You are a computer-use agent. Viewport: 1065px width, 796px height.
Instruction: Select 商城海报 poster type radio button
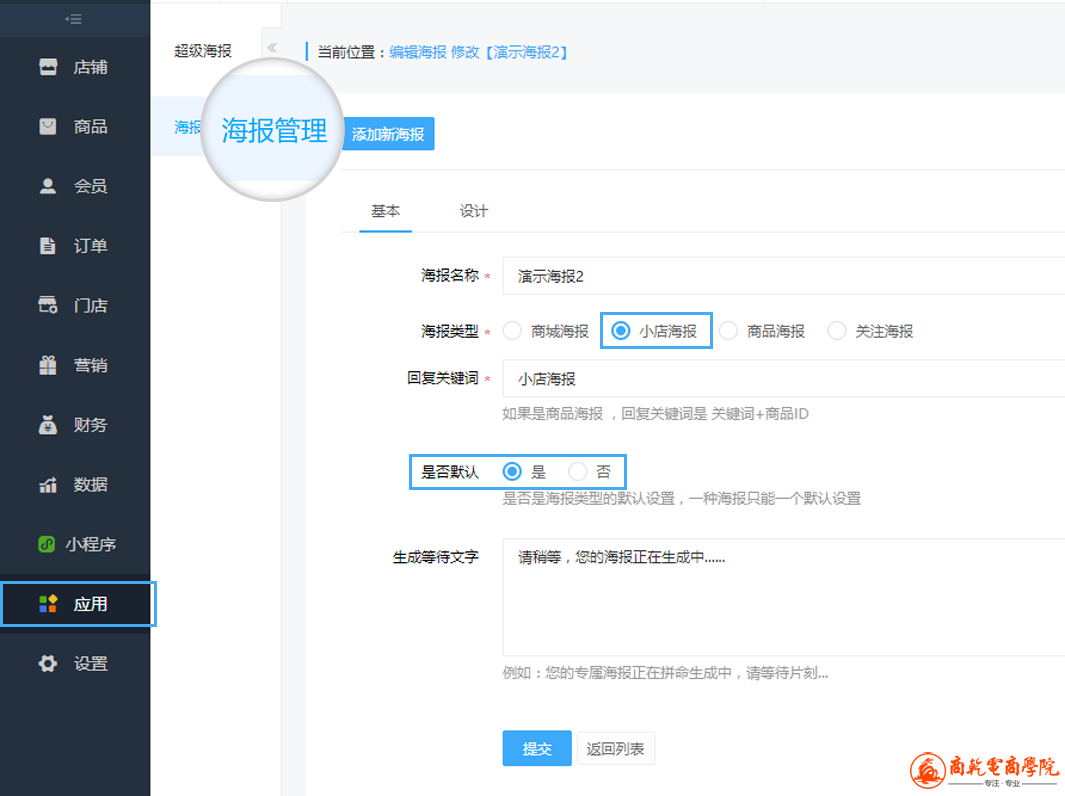point(513,331)
